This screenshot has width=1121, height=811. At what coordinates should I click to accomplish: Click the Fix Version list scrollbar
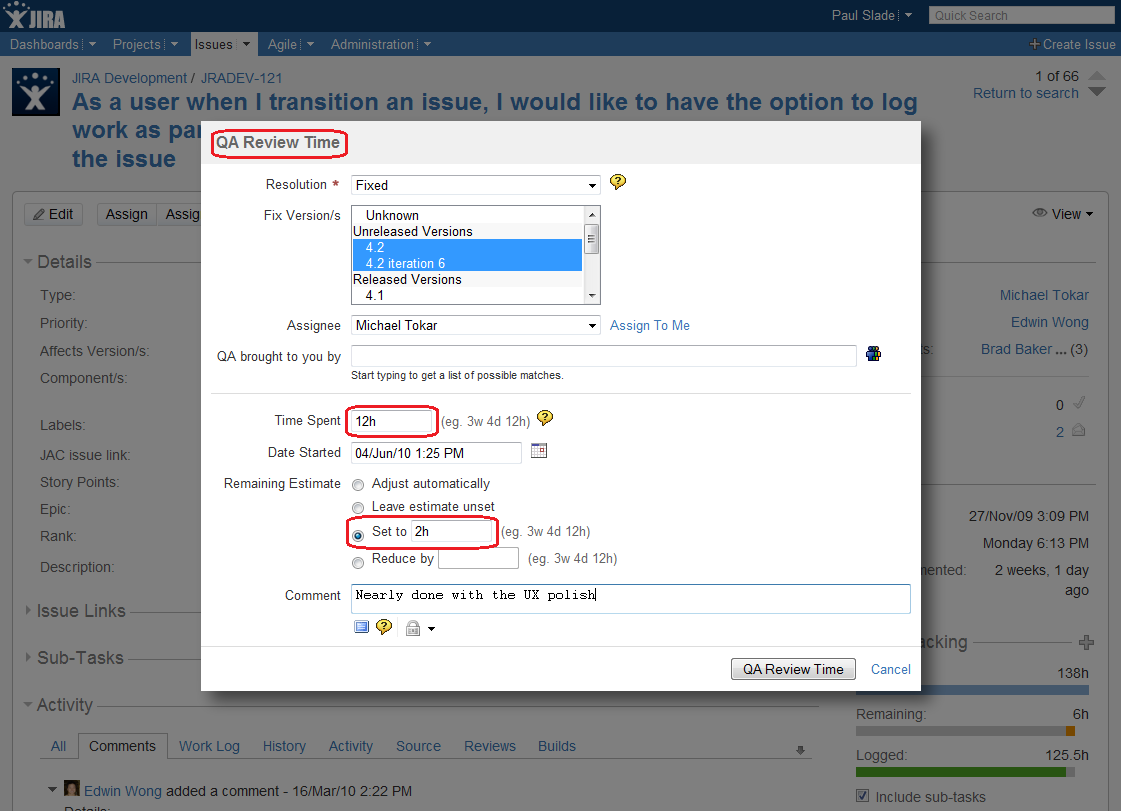(591, 255)
